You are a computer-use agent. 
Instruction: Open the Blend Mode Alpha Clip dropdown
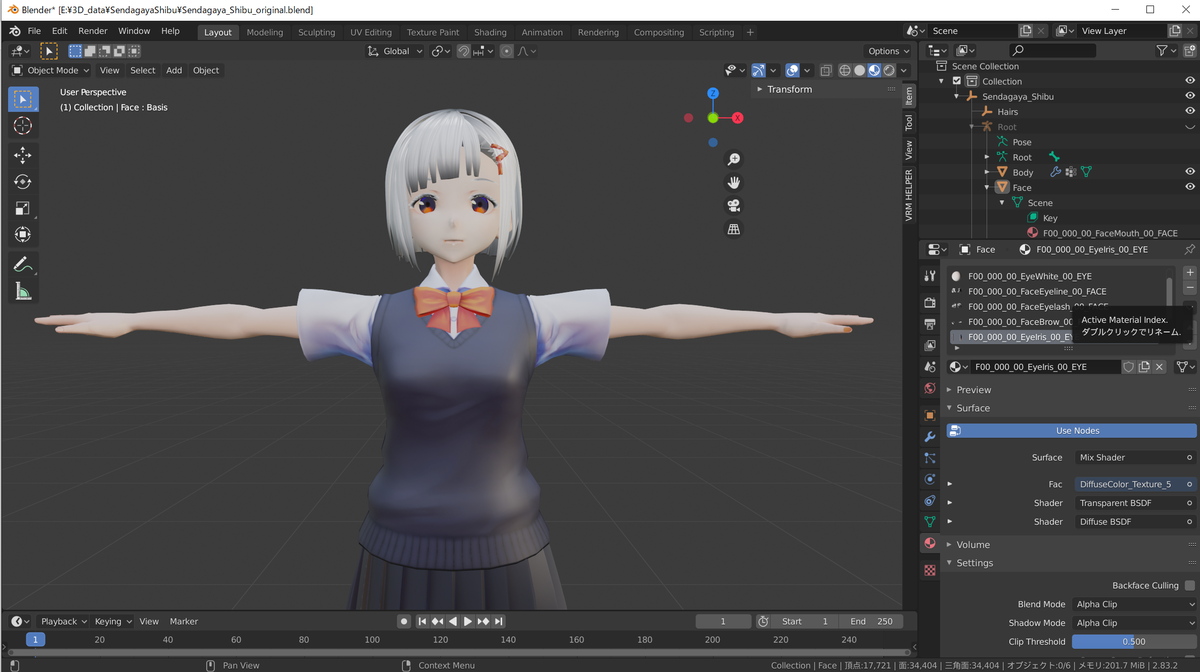coord(1134,604)
